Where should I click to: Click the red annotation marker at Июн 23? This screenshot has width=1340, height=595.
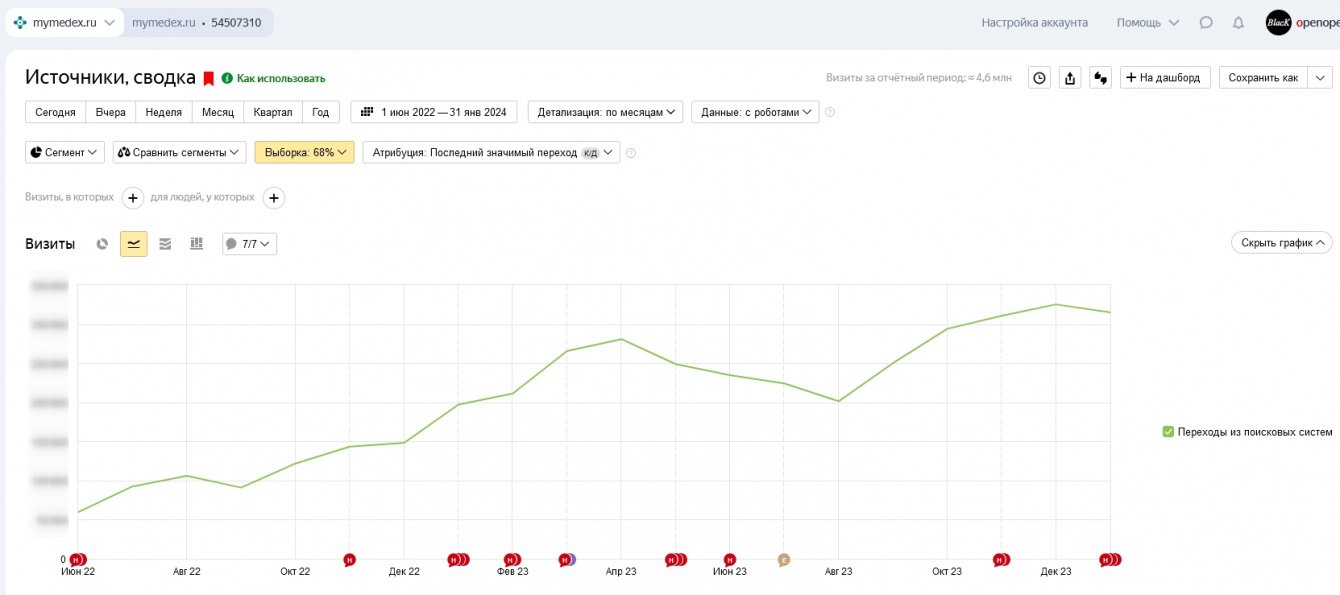coord(730,560)
